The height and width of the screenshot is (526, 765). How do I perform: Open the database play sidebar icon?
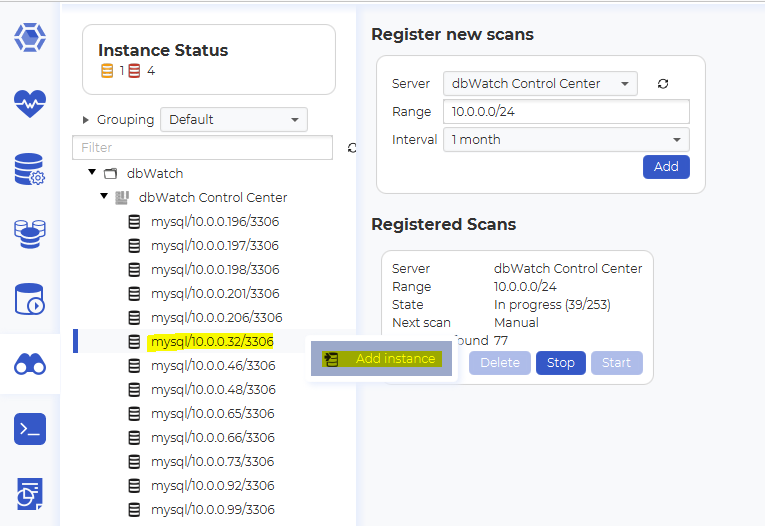coord(30,299)
